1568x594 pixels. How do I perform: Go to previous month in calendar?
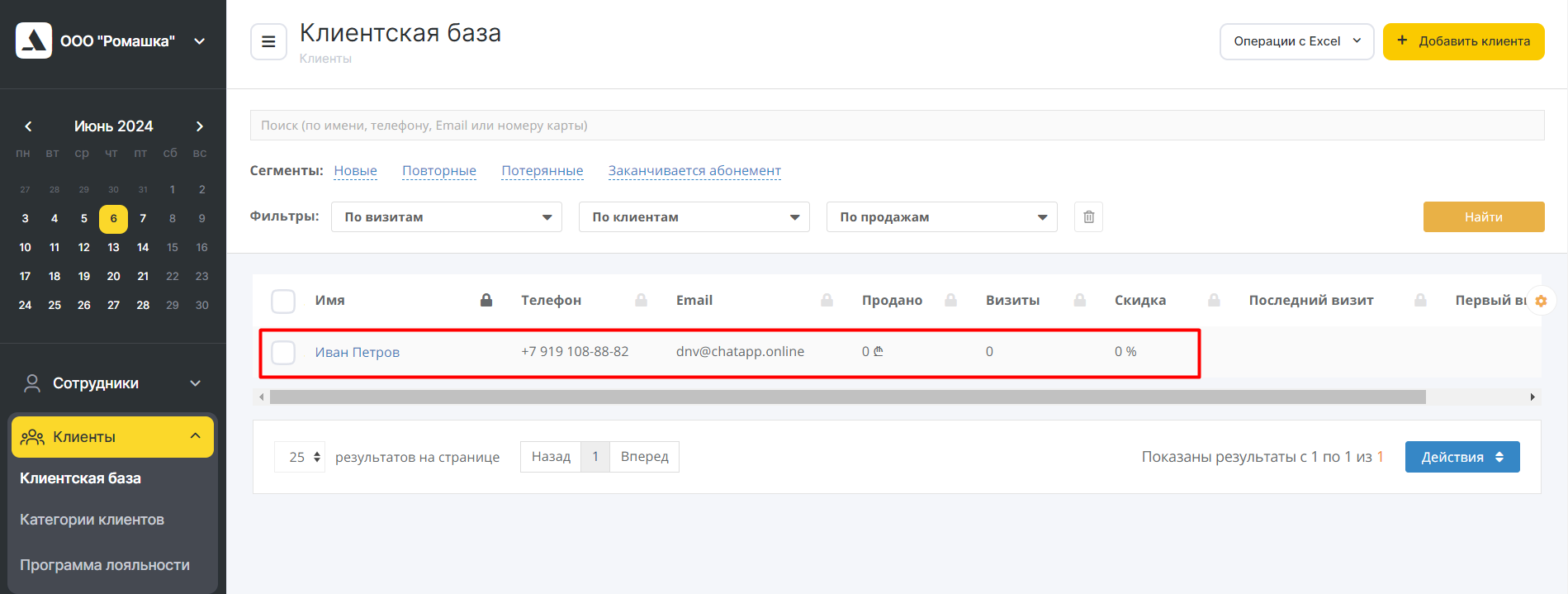pyautogui.click(x=28, y=126)
